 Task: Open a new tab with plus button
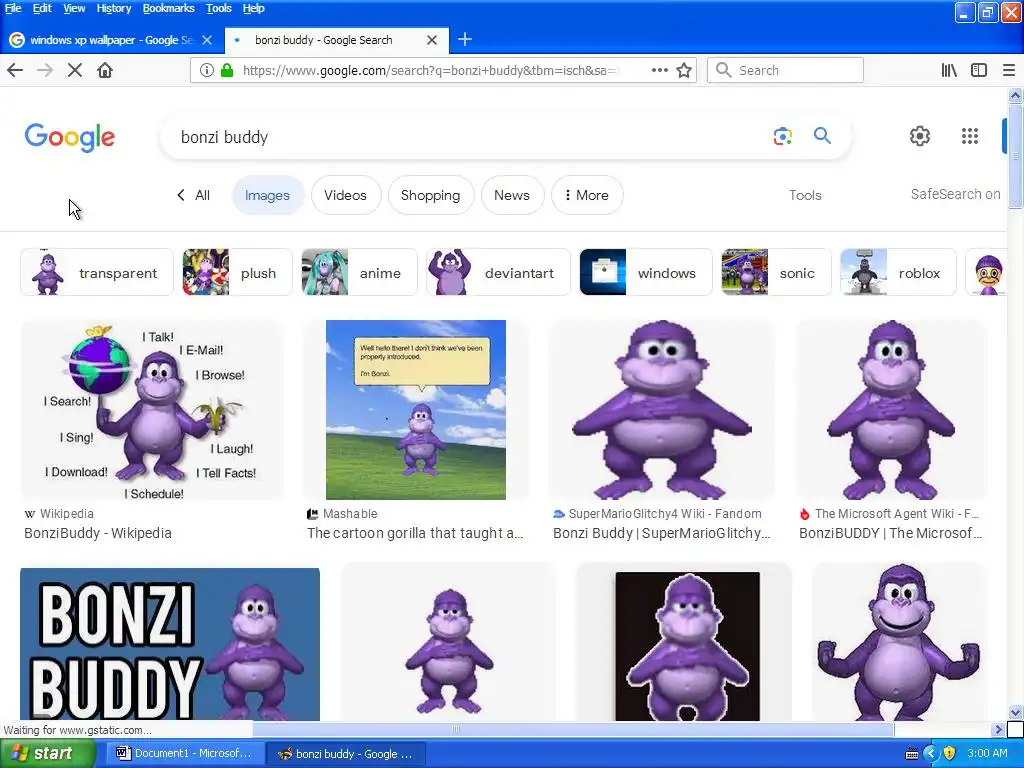(464, 39)
